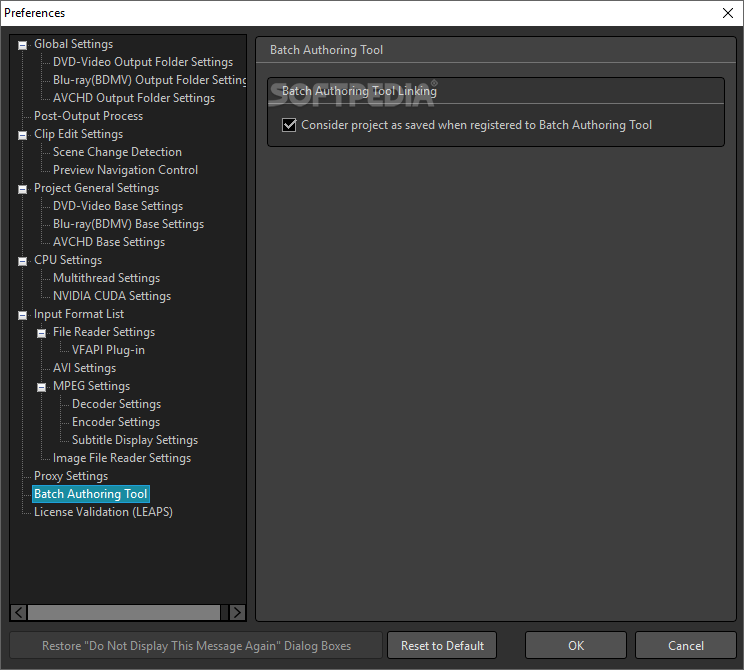Open Multithread Settings
This screenshot has width=744, height=670.
click(x=106, y=279)
